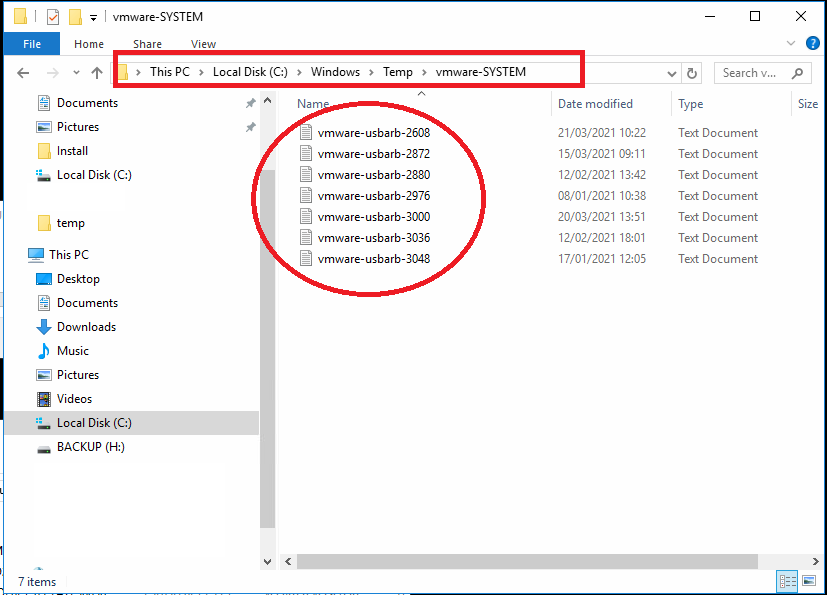Open pinned Documents in Quick access
The width and height of the screenshot is (827, 595).
point(87,103)
